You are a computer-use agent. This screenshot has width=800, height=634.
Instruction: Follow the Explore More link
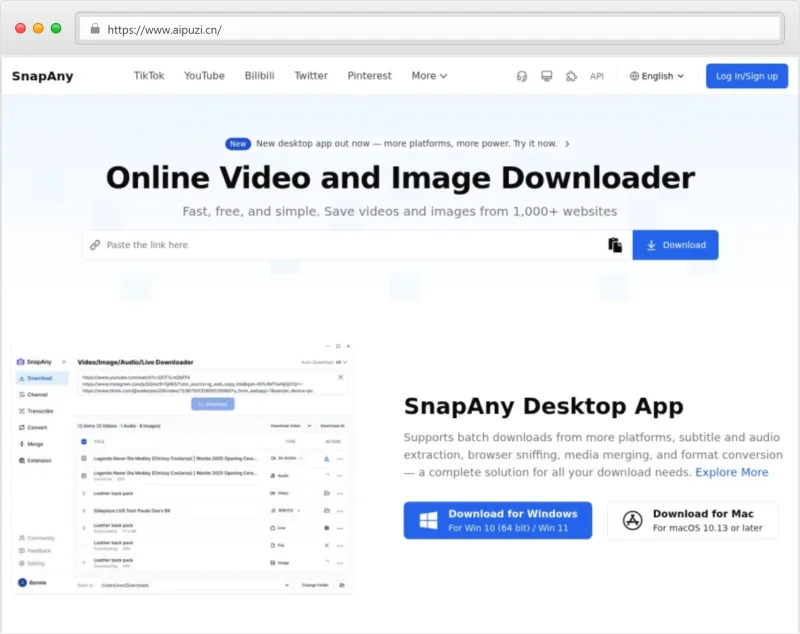pos(732,472)
